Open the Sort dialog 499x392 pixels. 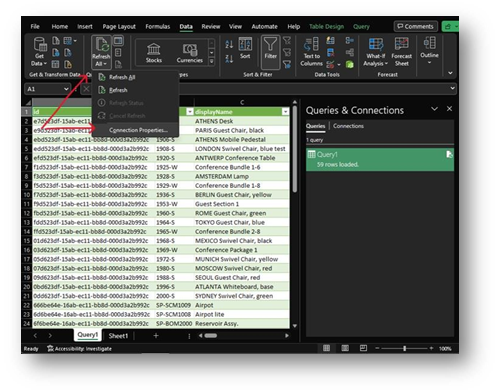(245, 48)
